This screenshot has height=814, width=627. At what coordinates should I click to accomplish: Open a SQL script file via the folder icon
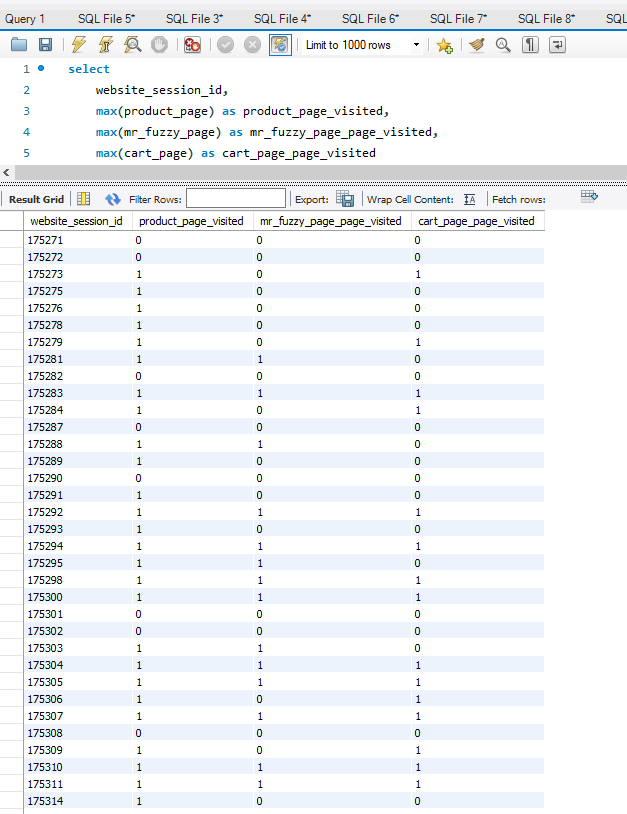pyautogui.click(x=19, y=45)
